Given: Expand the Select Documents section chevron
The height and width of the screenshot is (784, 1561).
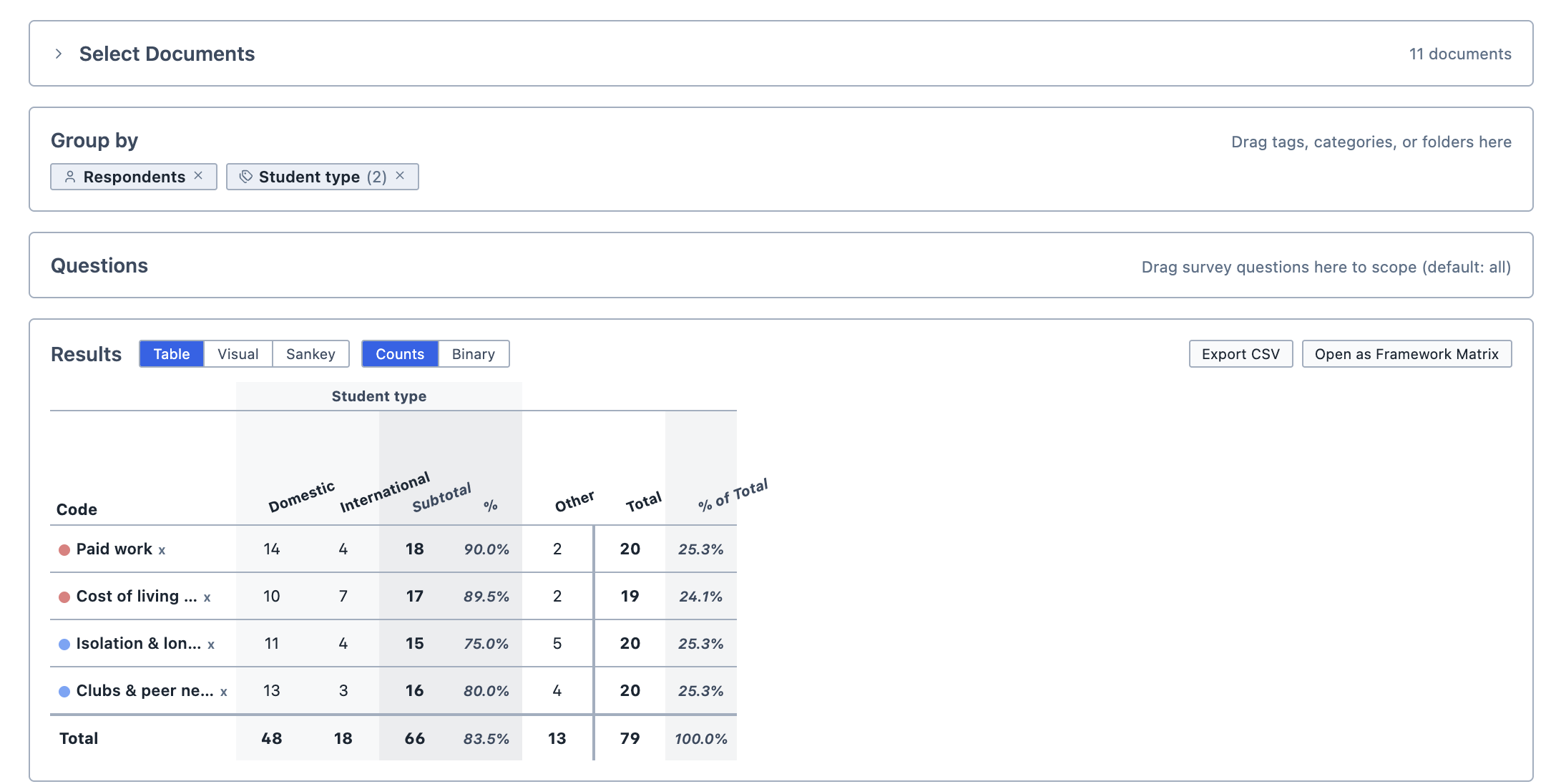Looking at the screenshot, I should point(59,54).
